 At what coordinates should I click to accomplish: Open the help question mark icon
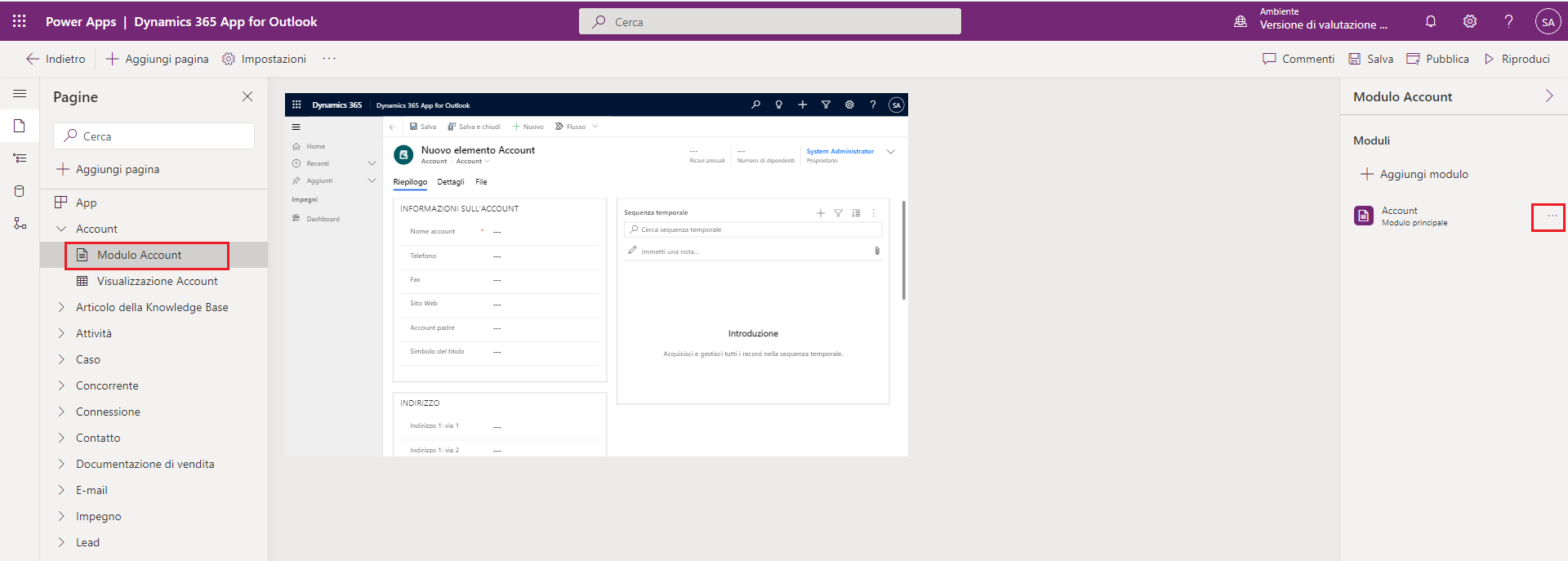(1508, 21)
